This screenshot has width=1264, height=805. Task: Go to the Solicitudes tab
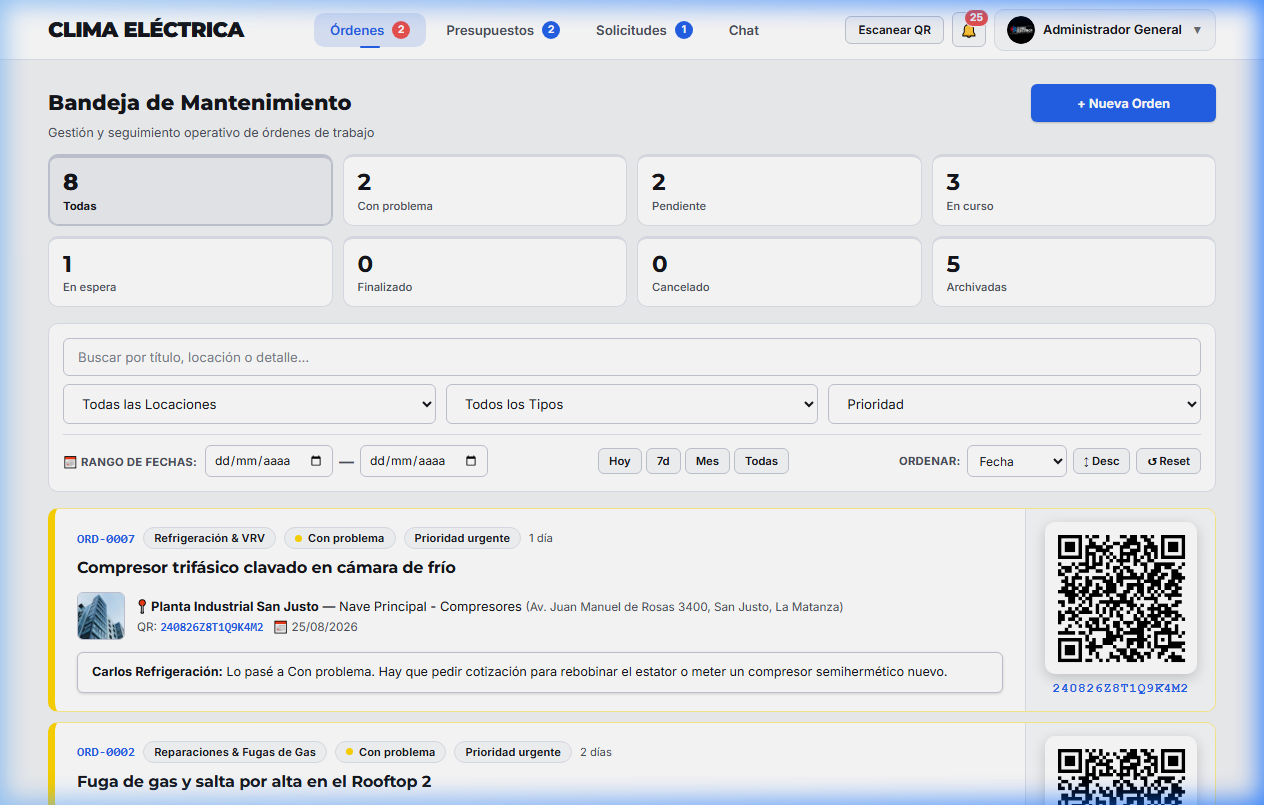tap(644, 30)
